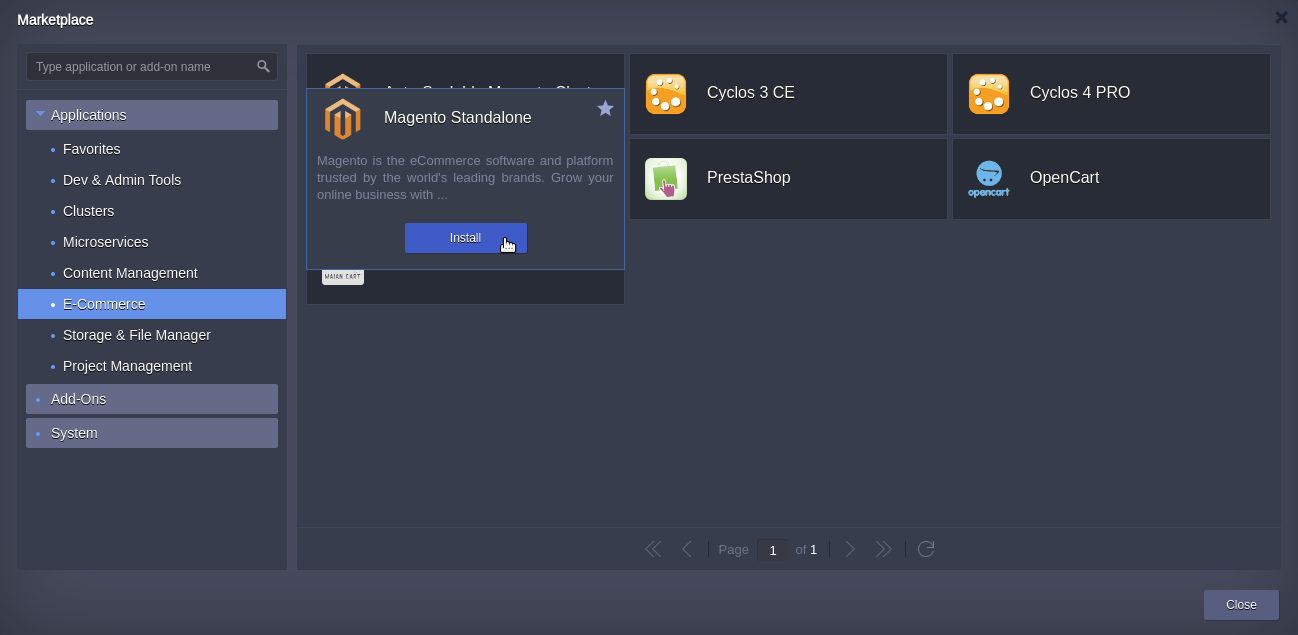Go to the next page arrow
Screen dimensions: 1298x635
850,549
